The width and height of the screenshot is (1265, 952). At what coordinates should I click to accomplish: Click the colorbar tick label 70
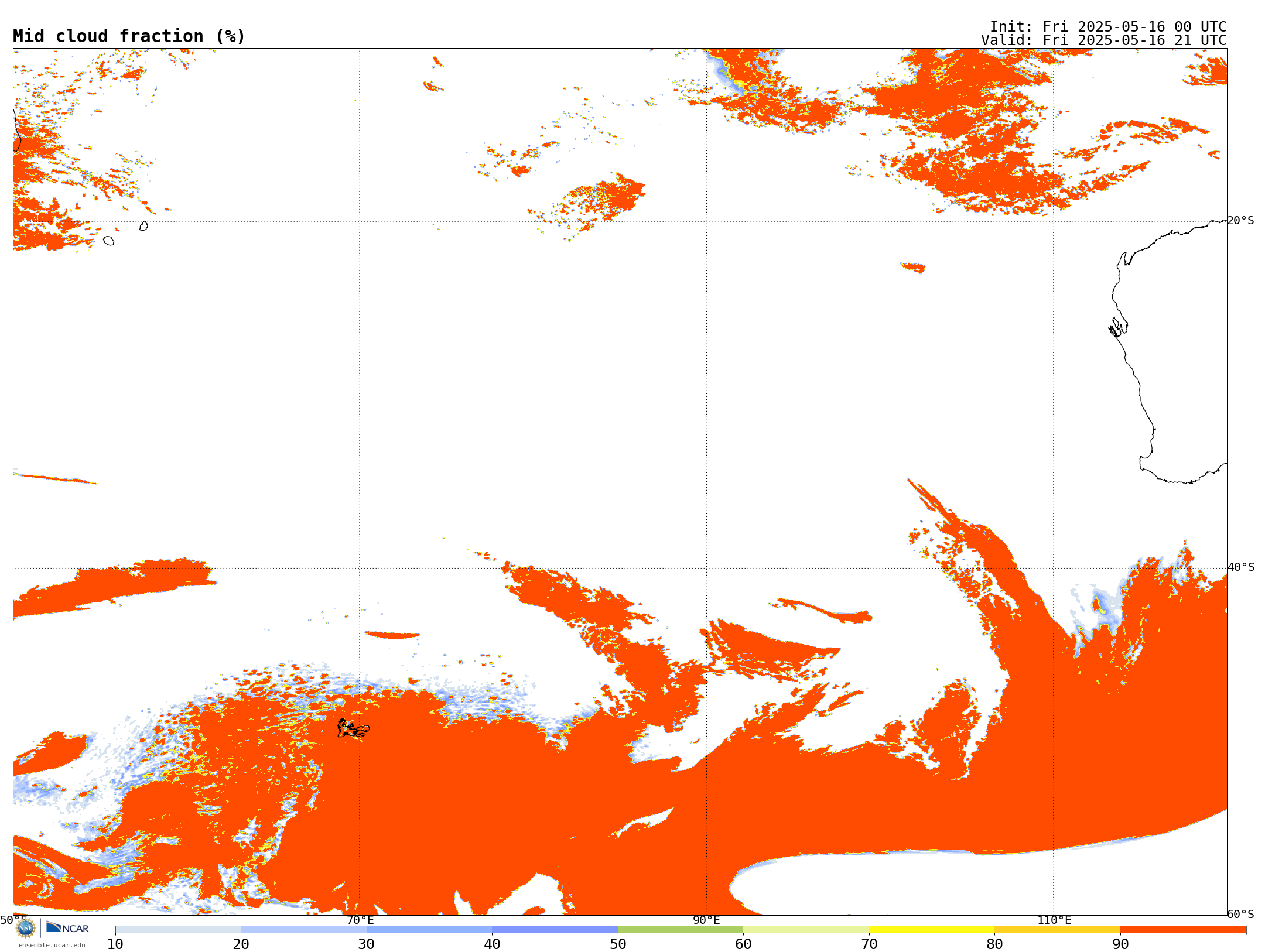point(869,944)
